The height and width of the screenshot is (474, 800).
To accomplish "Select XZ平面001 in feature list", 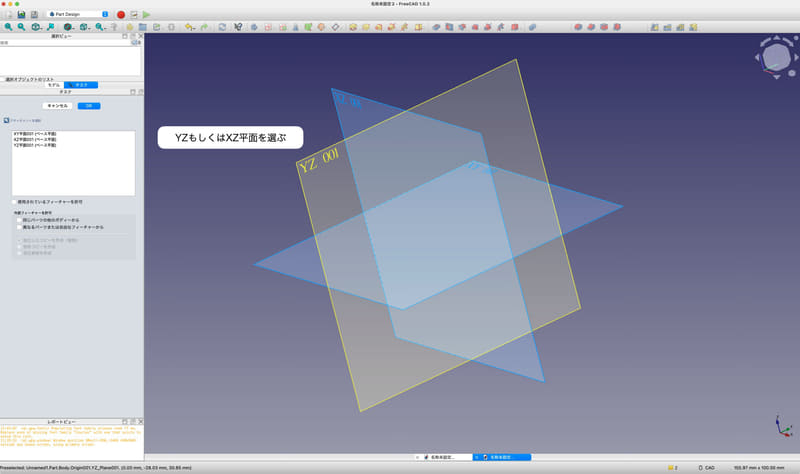I will [35, 139].
